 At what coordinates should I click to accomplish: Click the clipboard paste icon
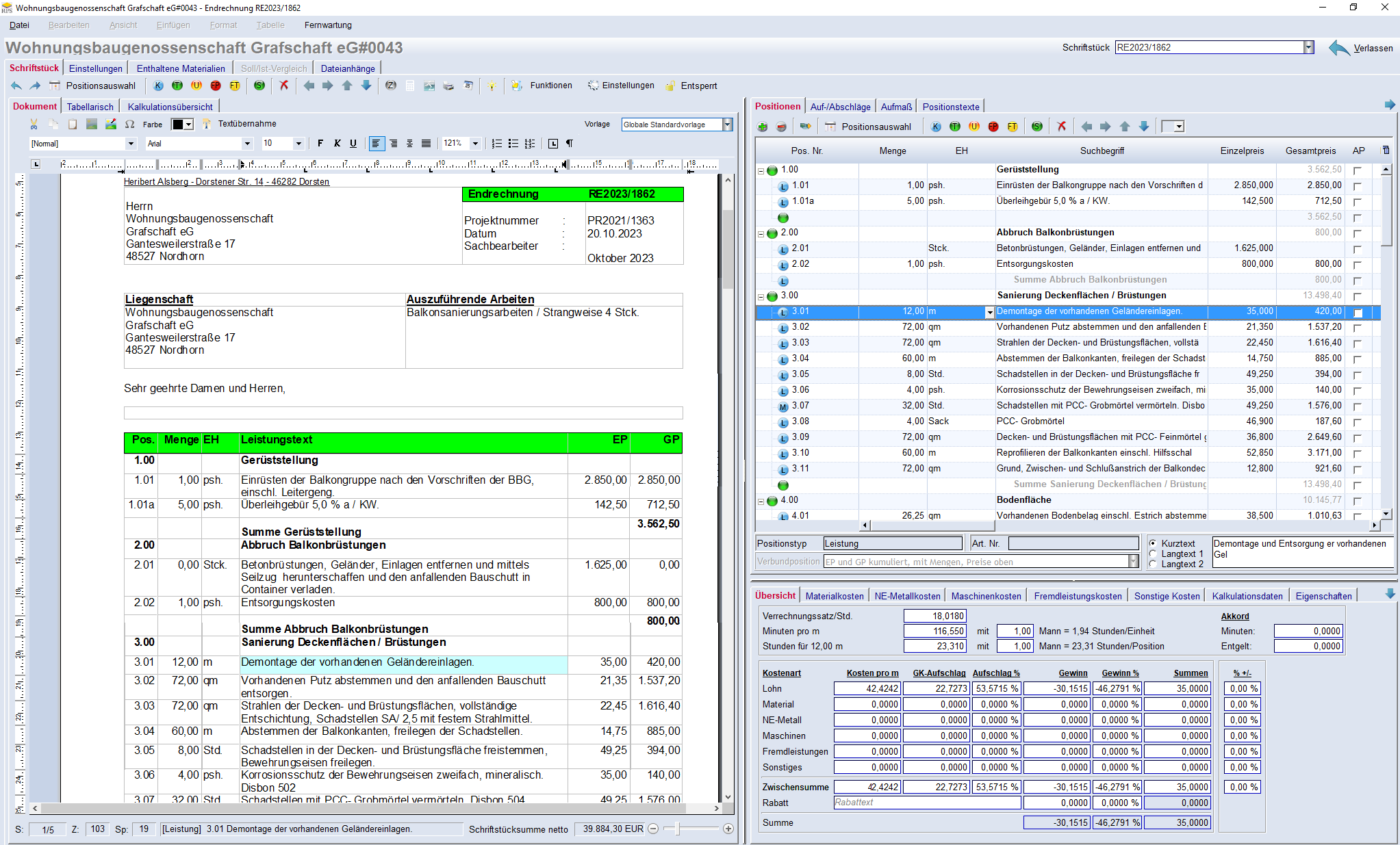click(x=72, y=124)
